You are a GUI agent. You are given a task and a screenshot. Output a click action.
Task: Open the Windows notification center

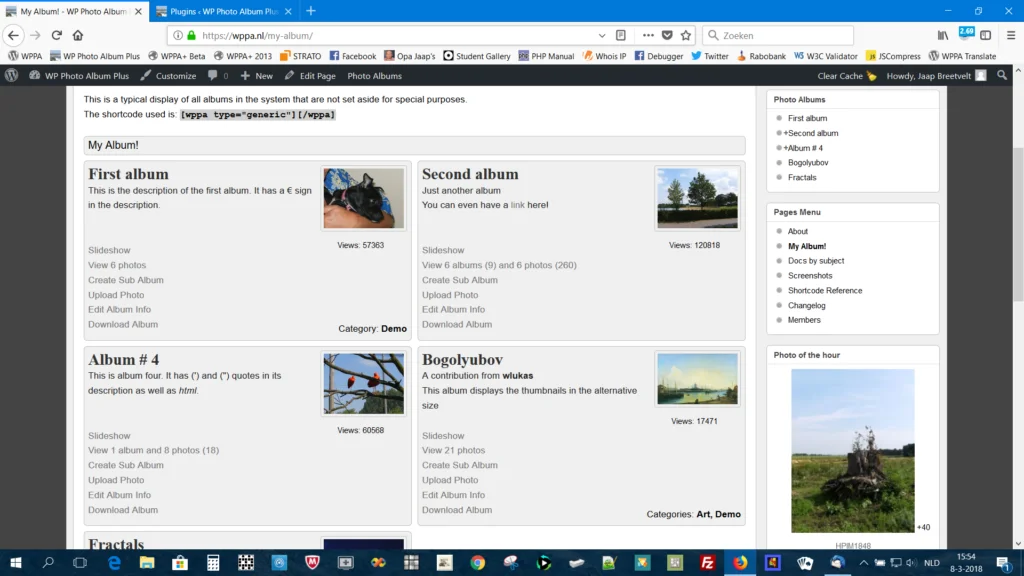point(1004,562)
